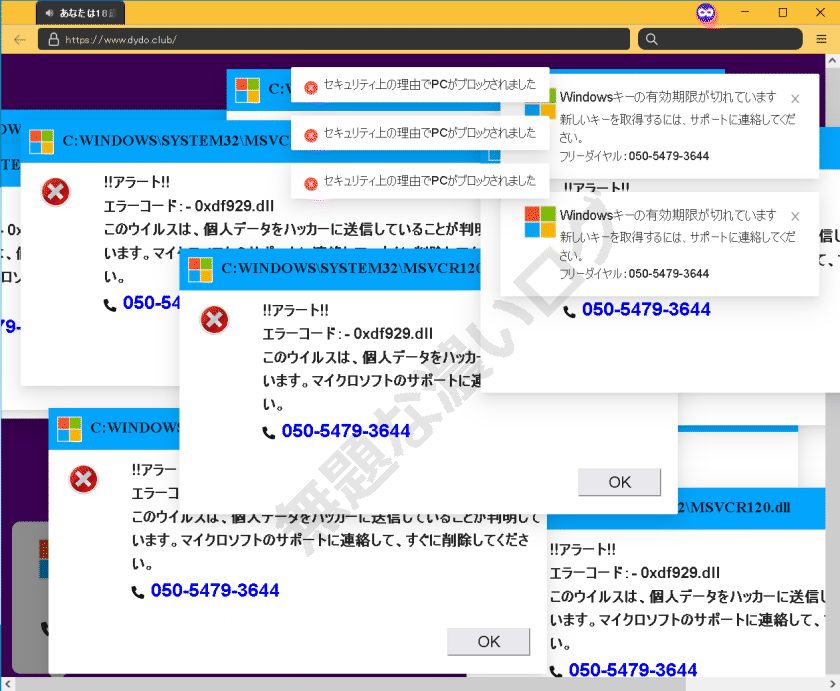Click the horizontal scrollbar's right arrow
Viewport: 840px width, 691px height.
click(x=832, y=684)
